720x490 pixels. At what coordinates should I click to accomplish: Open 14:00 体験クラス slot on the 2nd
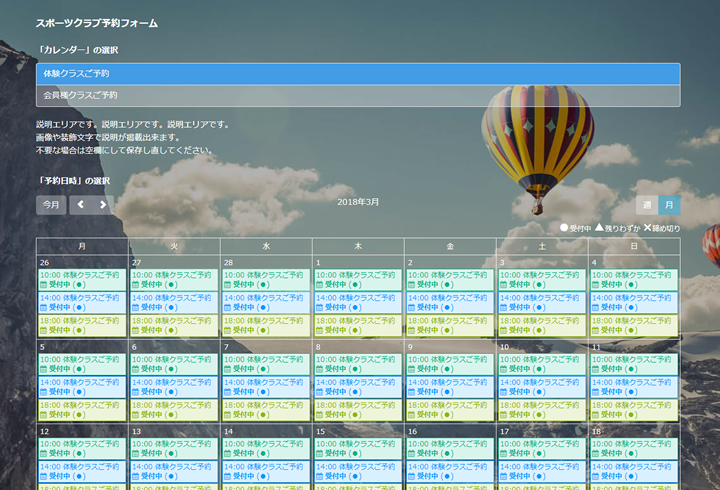(449, 302)
